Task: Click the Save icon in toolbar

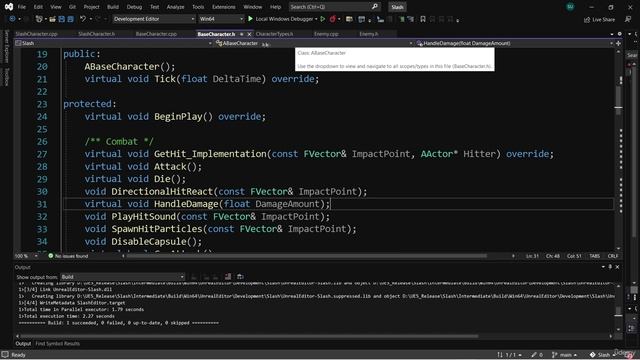Action: 62,19
